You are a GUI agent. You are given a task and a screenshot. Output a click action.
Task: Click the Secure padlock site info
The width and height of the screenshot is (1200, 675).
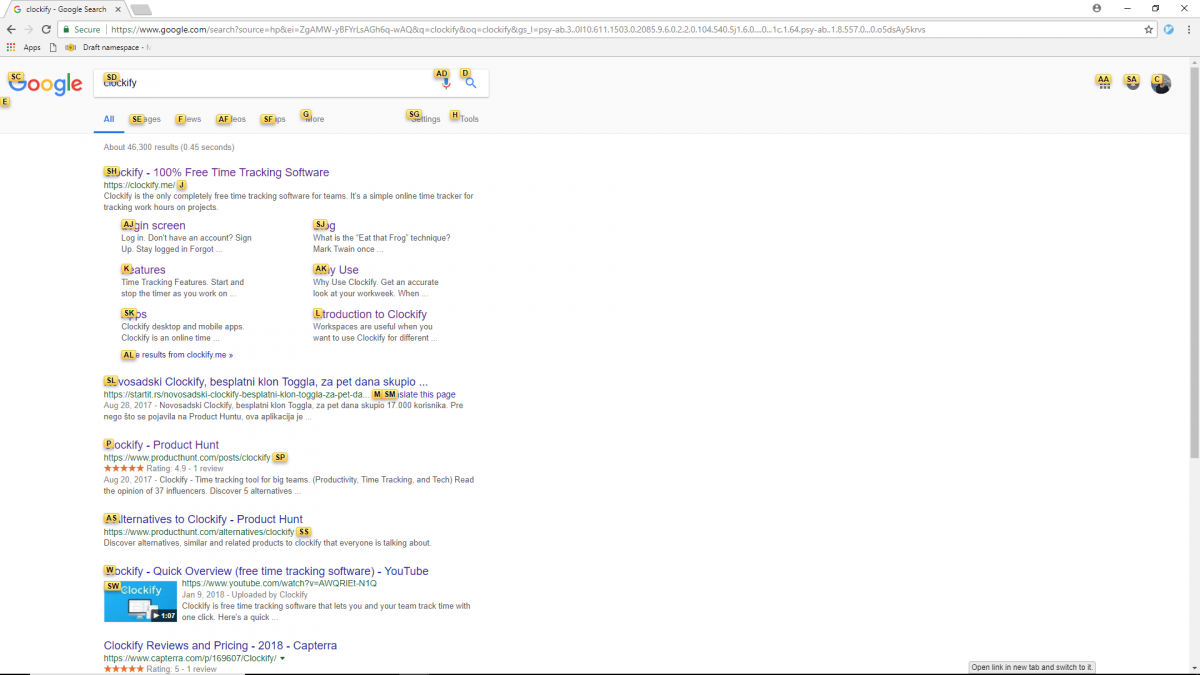pos(81,29)
